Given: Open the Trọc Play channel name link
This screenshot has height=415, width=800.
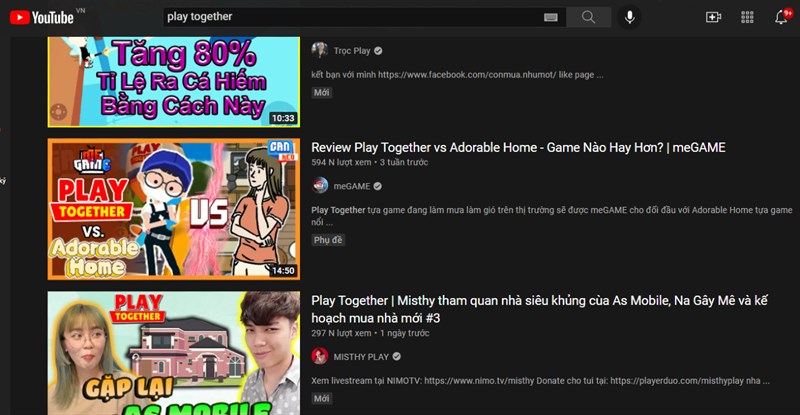Looking at the screenshot, I should (x=352, y=51).
